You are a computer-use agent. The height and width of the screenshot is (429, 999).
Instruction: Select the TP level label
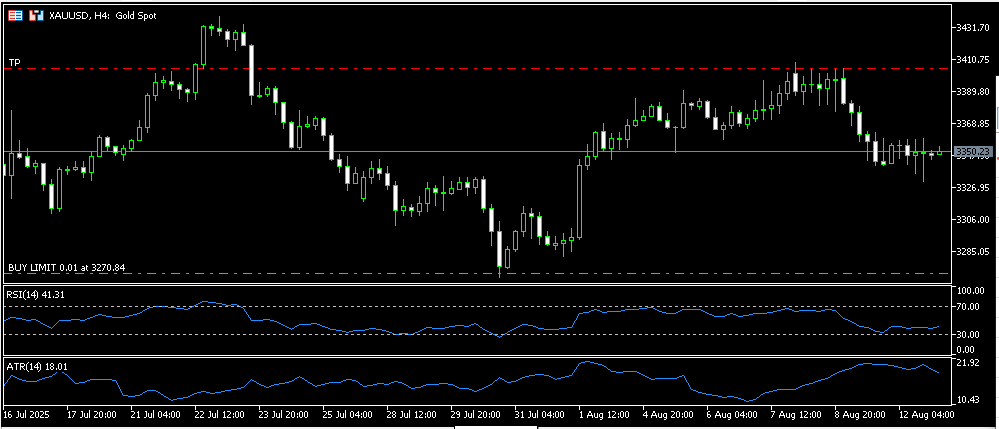[14, 62]
